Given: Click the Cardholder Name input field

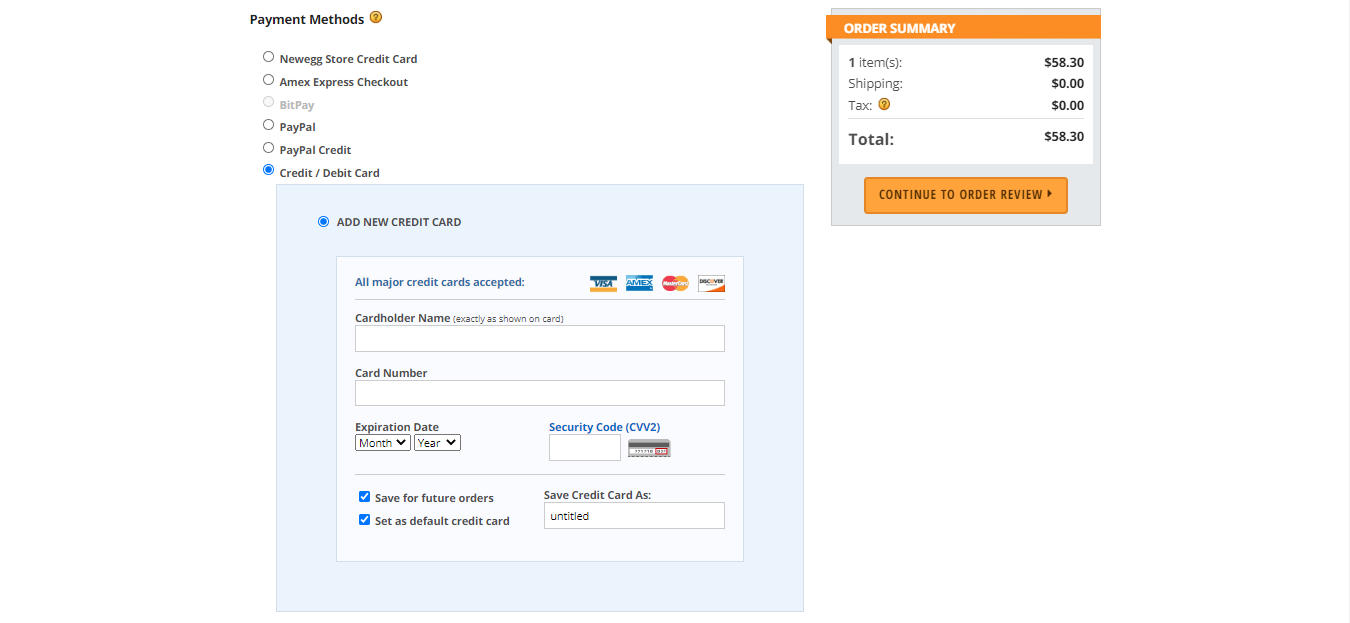Looking at the screenshot, I should [x=540, y=339].
